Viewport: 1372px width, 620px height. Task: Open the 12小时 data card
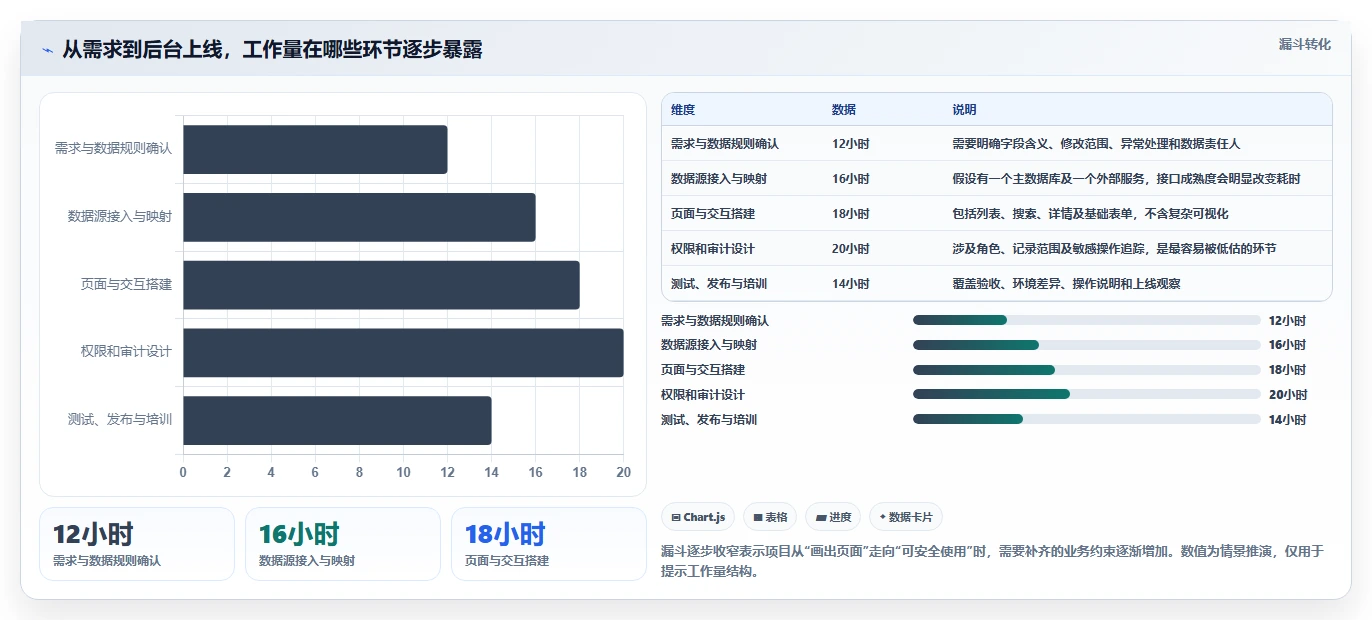[137, 544]
